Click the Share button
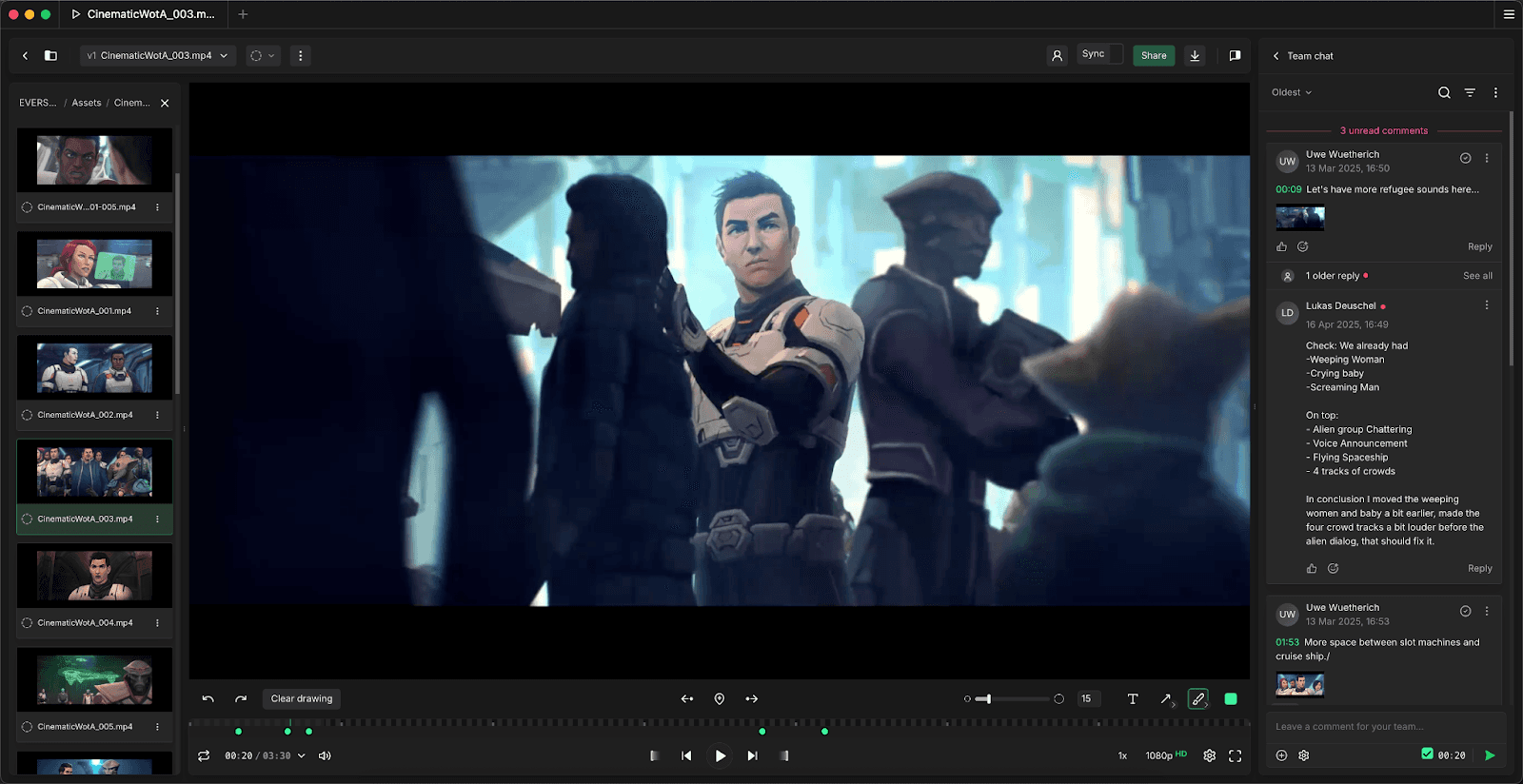This screenshot has width=1523, height=784. [x=1154, y=55]
